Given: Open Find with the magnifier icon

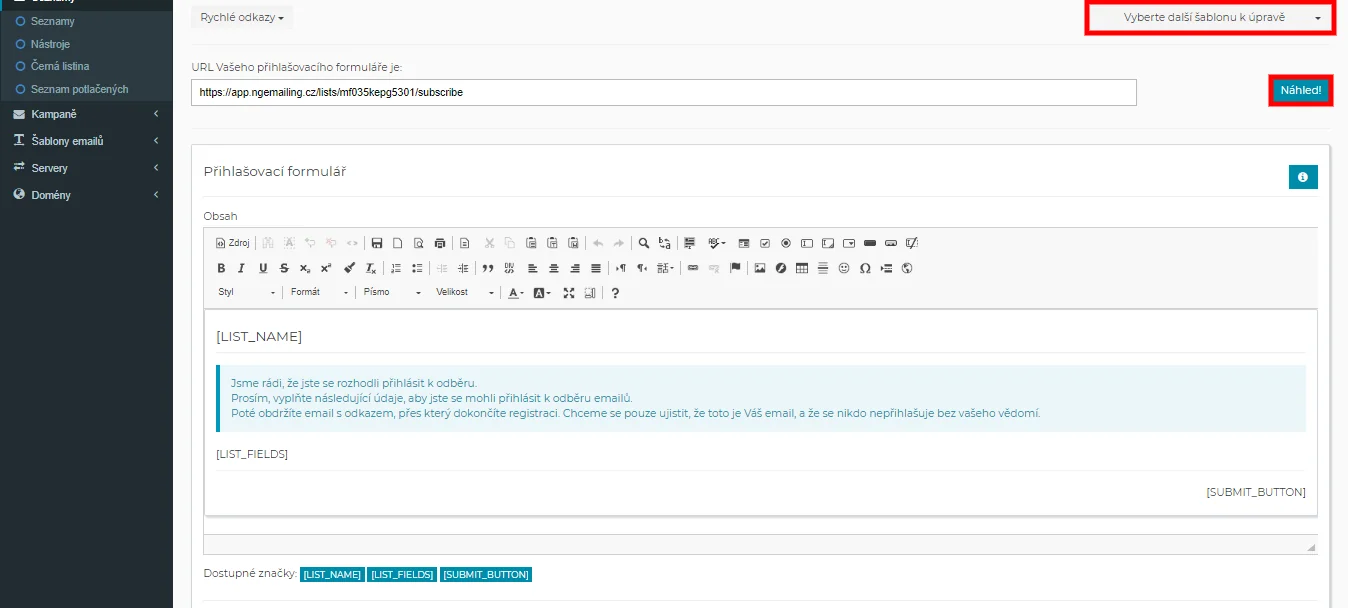Looking at the screenshot, I should [644, 243].
